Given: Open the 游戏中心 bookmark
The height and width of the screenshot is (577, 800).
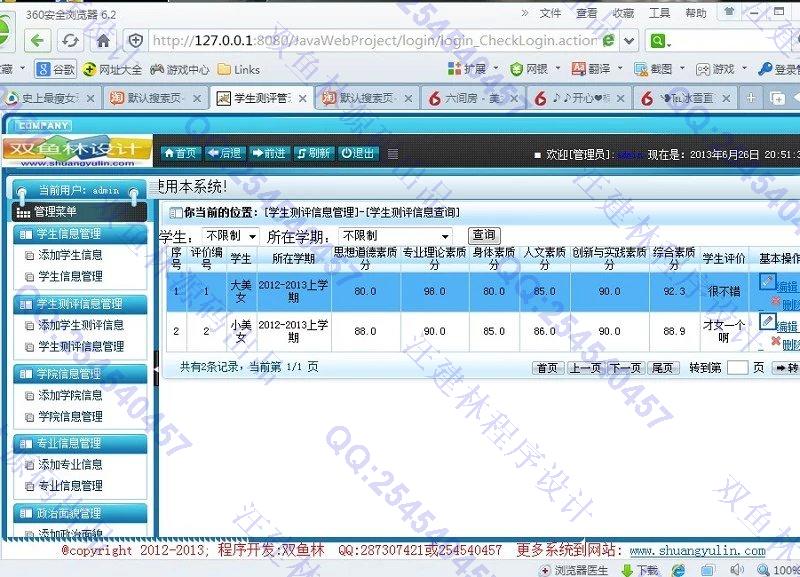Looking at the screenshot, I should 179,69.
